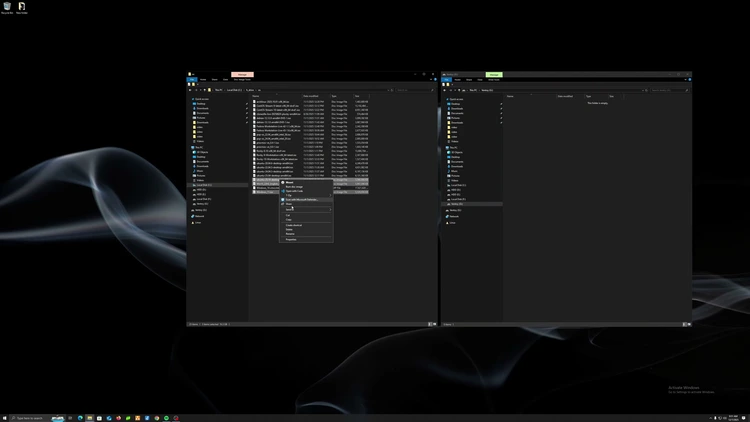This screenshot has width=750, height=422.
Task: Select Linux in left window sidebar
Action: point(198,222)
